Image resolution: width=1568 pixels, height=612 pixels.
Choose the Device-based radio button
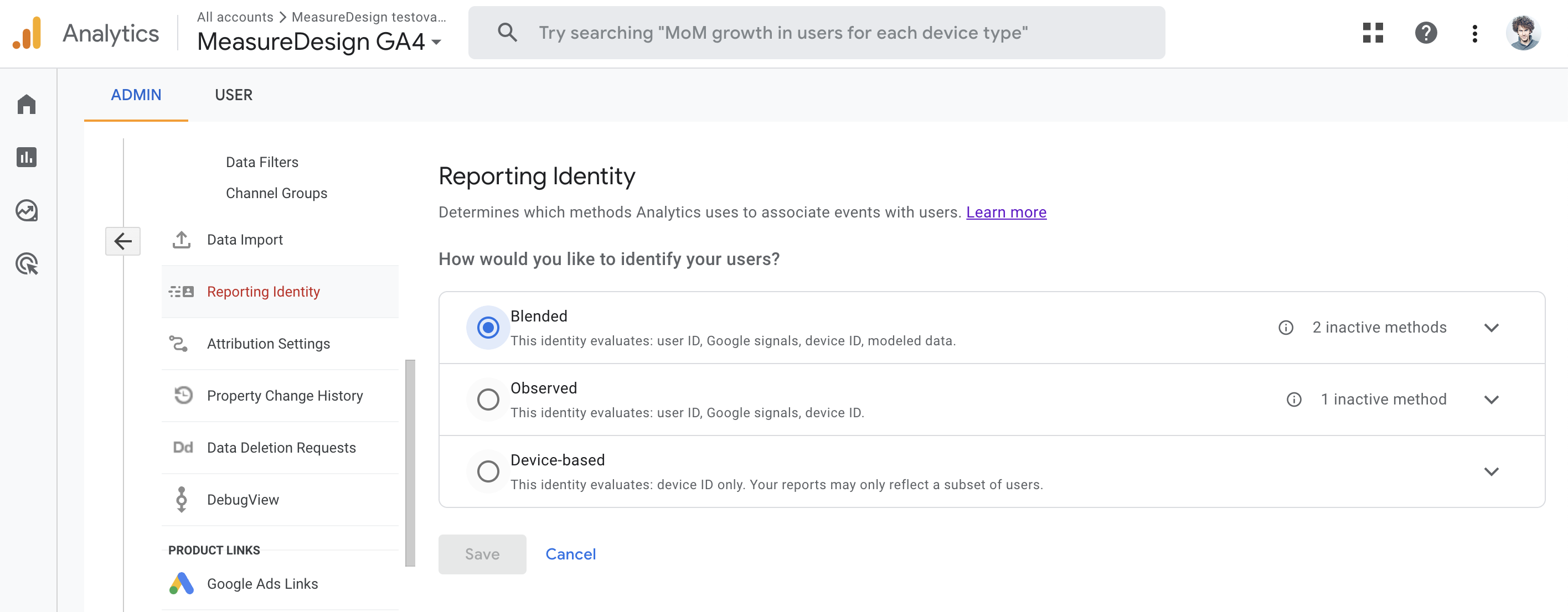tap(488, 471)
